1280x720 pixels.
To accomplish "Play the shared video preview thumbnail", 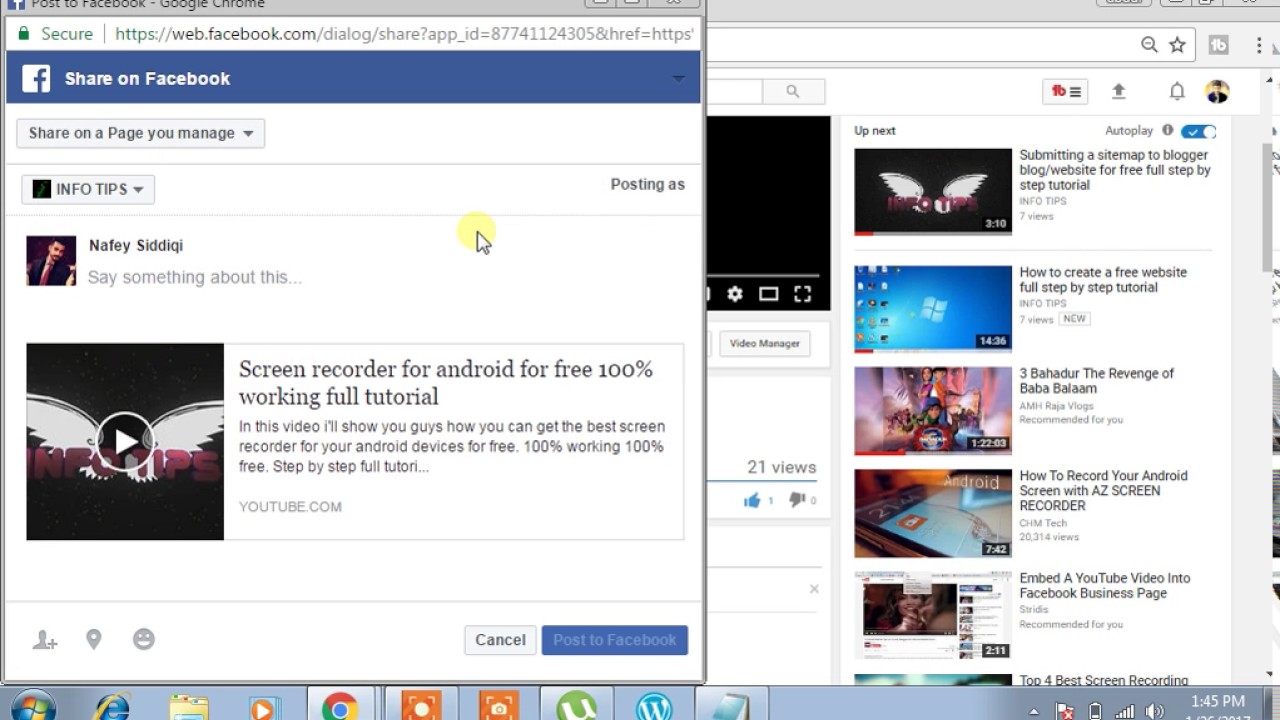I will [125, 442].
